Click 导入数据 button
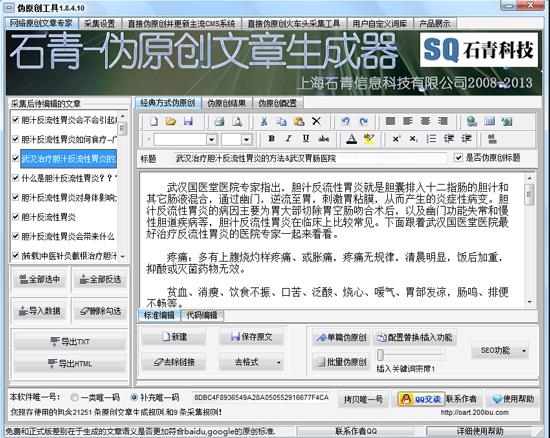The image size is (550, 438). coord(40,311)
